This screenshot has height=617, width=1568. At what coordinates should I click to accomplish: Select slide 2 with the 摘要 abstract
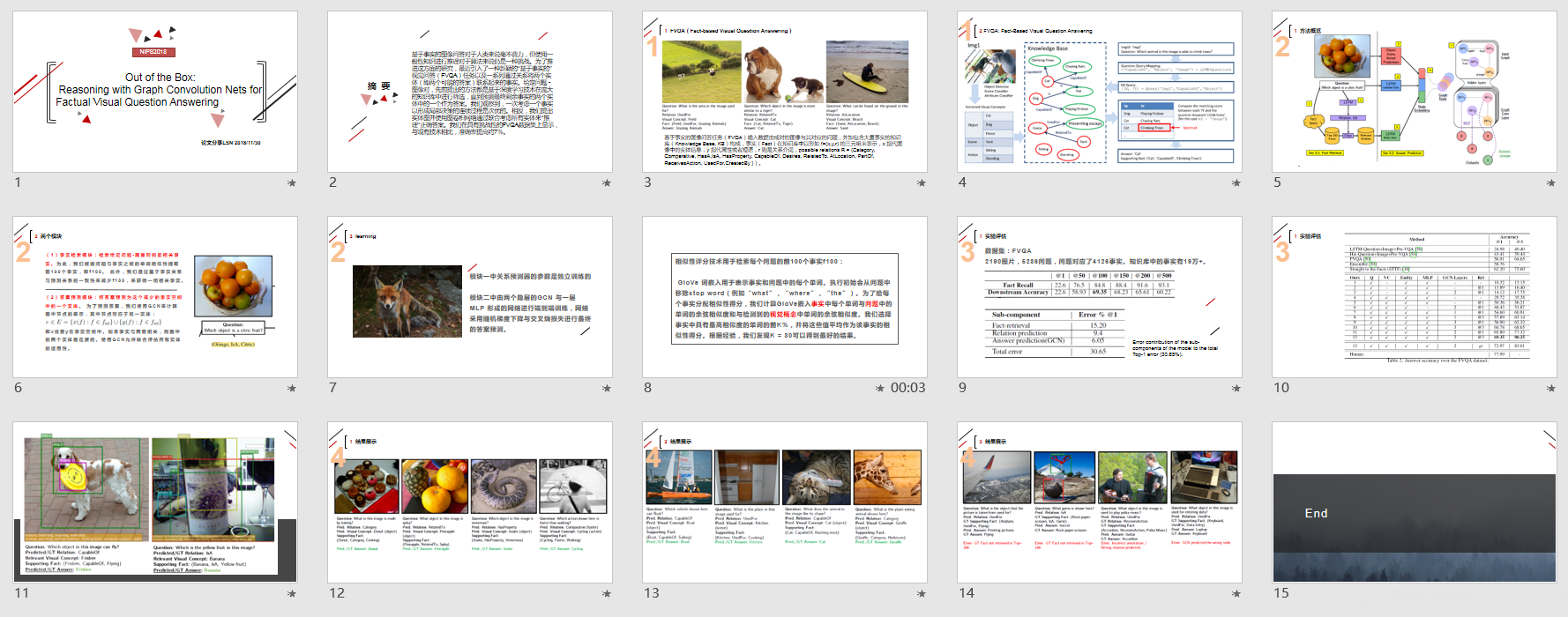pyautogui.click(x=470, y=92)
